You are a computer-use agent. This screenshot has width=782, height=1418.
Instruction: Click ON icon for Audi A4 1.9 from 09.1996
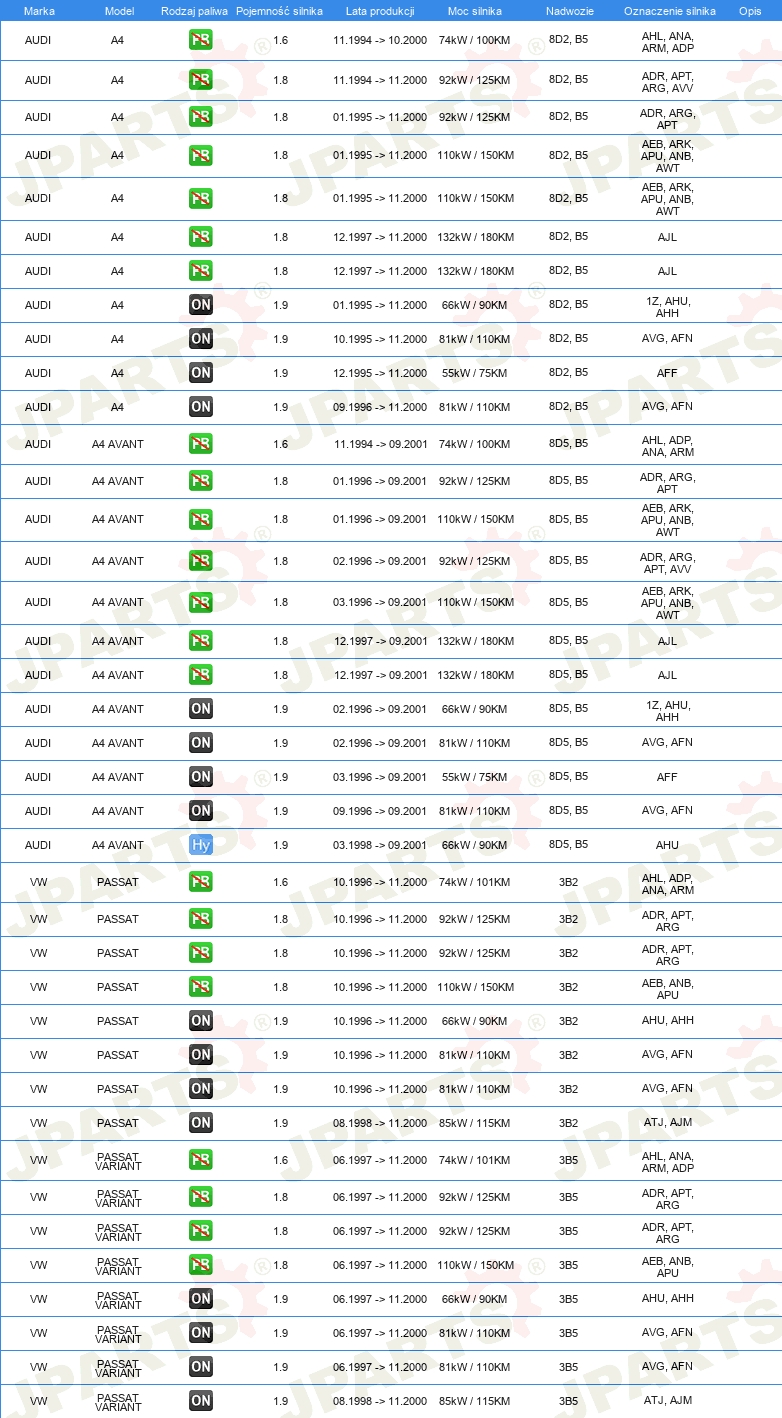tap(201, 407)
